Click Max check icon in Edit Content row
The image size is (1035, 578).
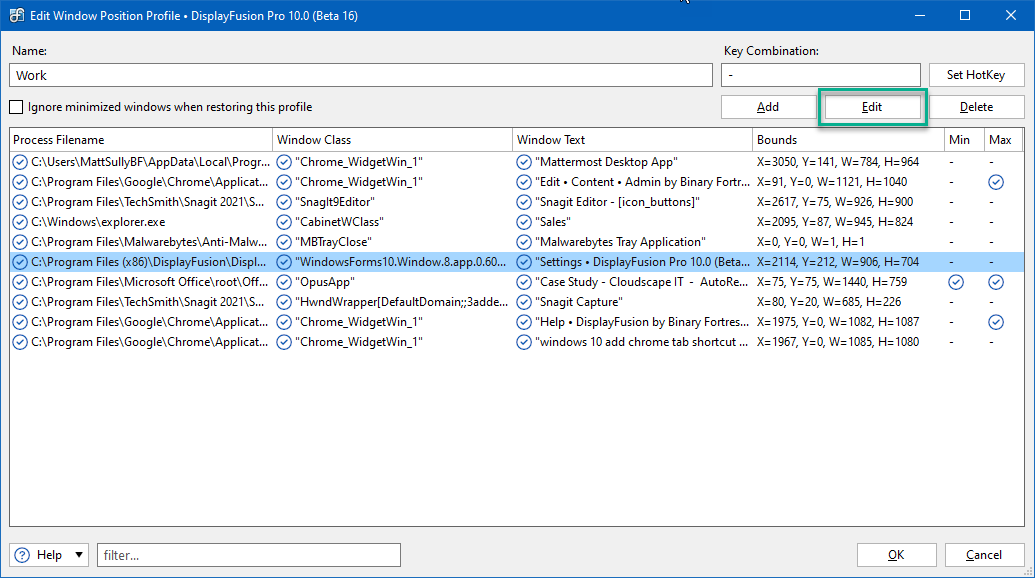(x=996, y=182)
